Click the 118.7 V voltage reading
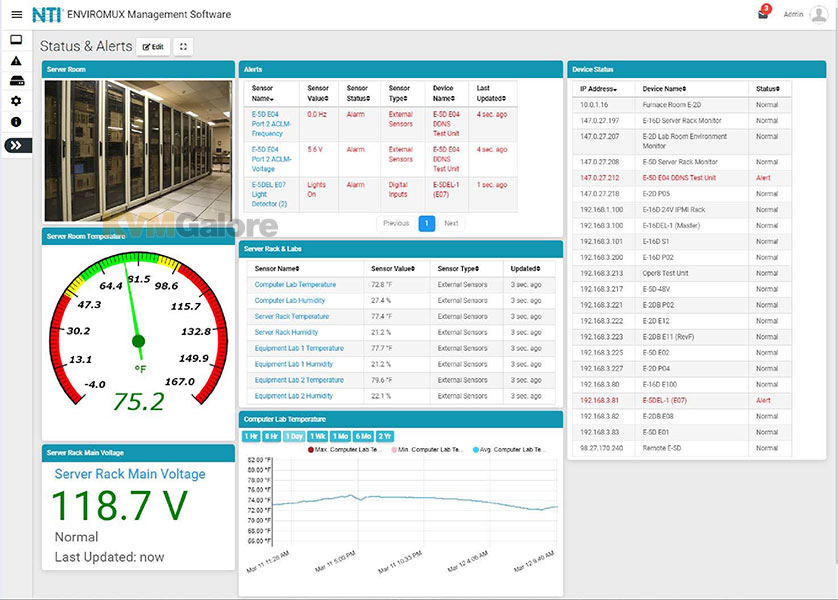The image size is (838, 600). (120, 505)
